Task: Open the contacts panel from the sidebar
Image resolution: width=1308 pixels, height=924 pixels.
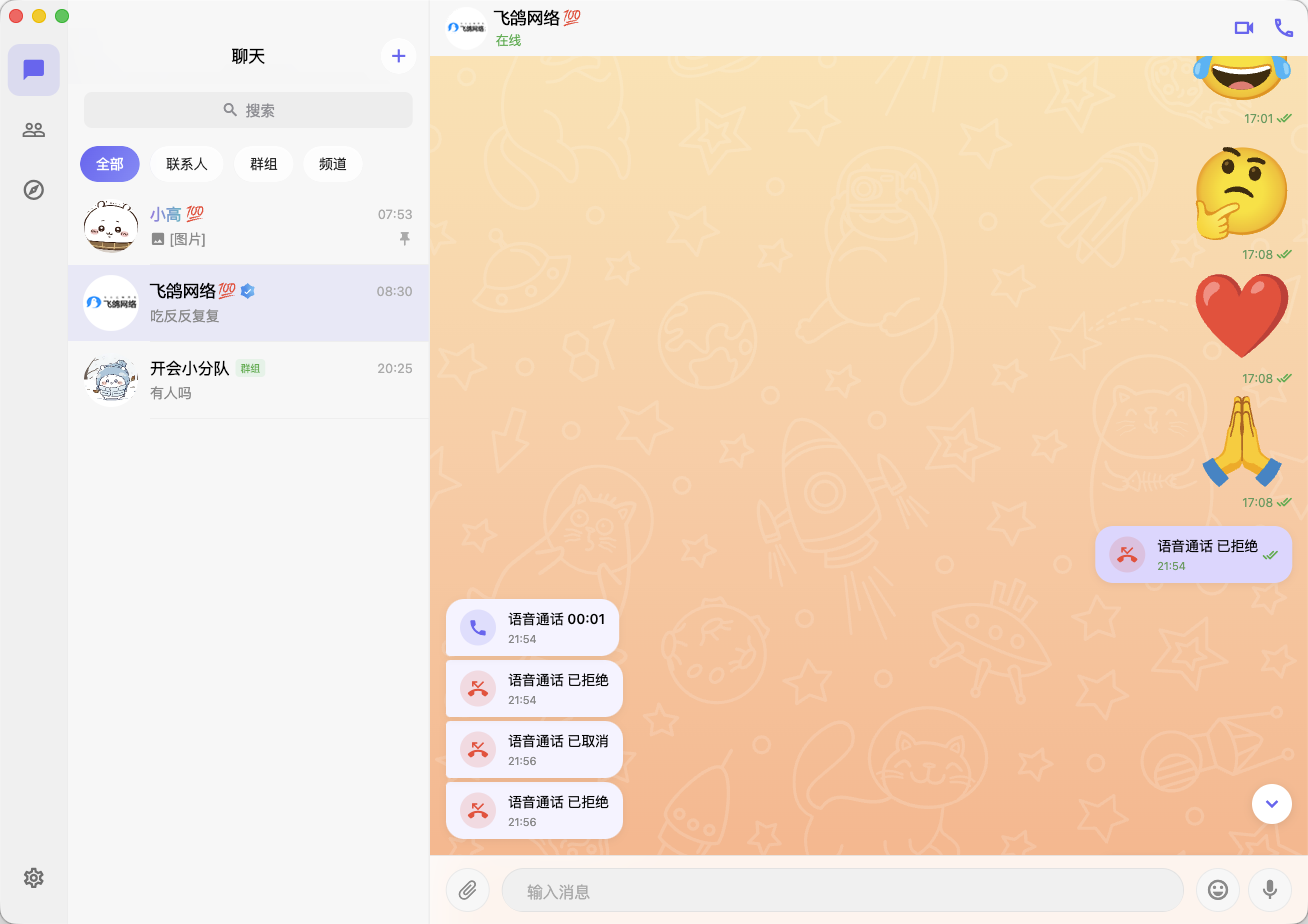Action: (33, 129)
